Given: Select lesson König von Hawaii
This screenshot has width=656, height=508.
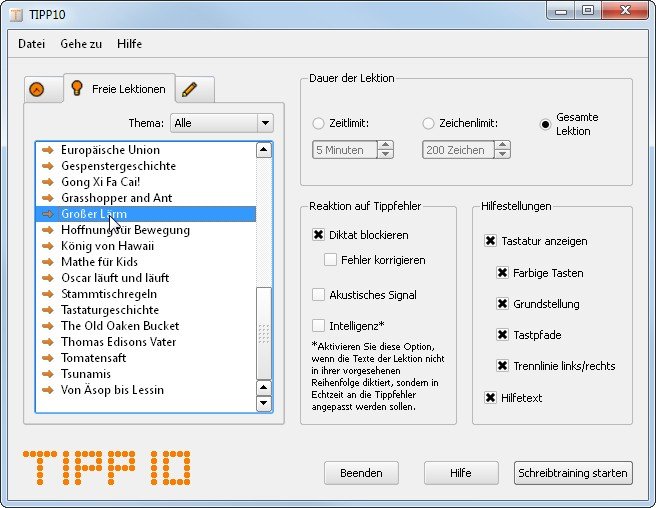Looking at the screenshot, I should tap(146, 246).
